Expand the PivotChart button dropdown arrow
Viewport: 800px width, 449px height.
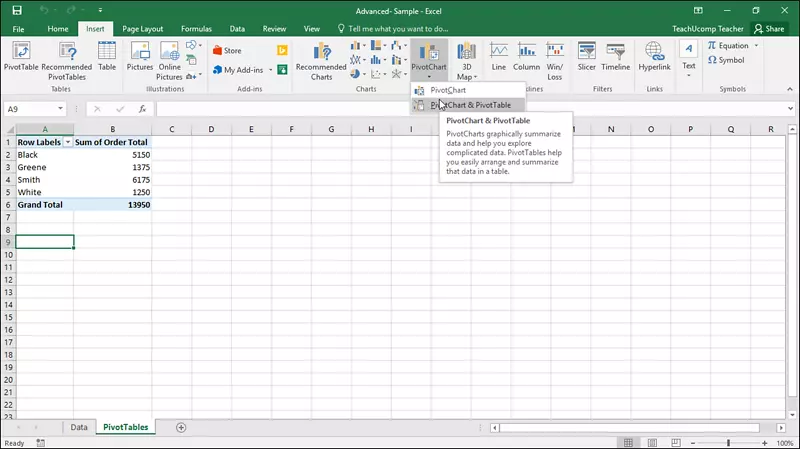tap(429, 77)
